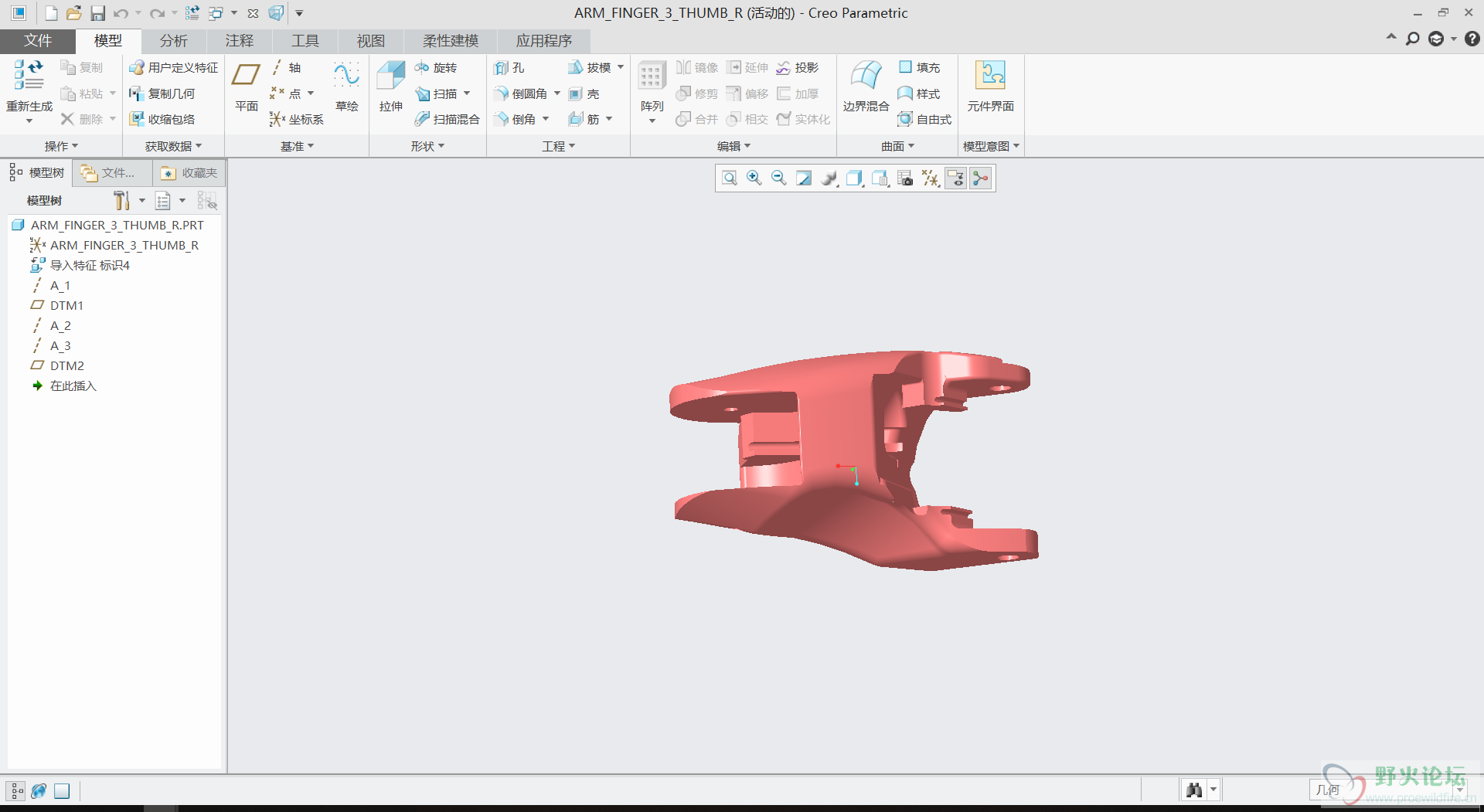Switch to the Annotate (注释) ribbon tab
The image size is (1484, 812).
pos(239,41)
